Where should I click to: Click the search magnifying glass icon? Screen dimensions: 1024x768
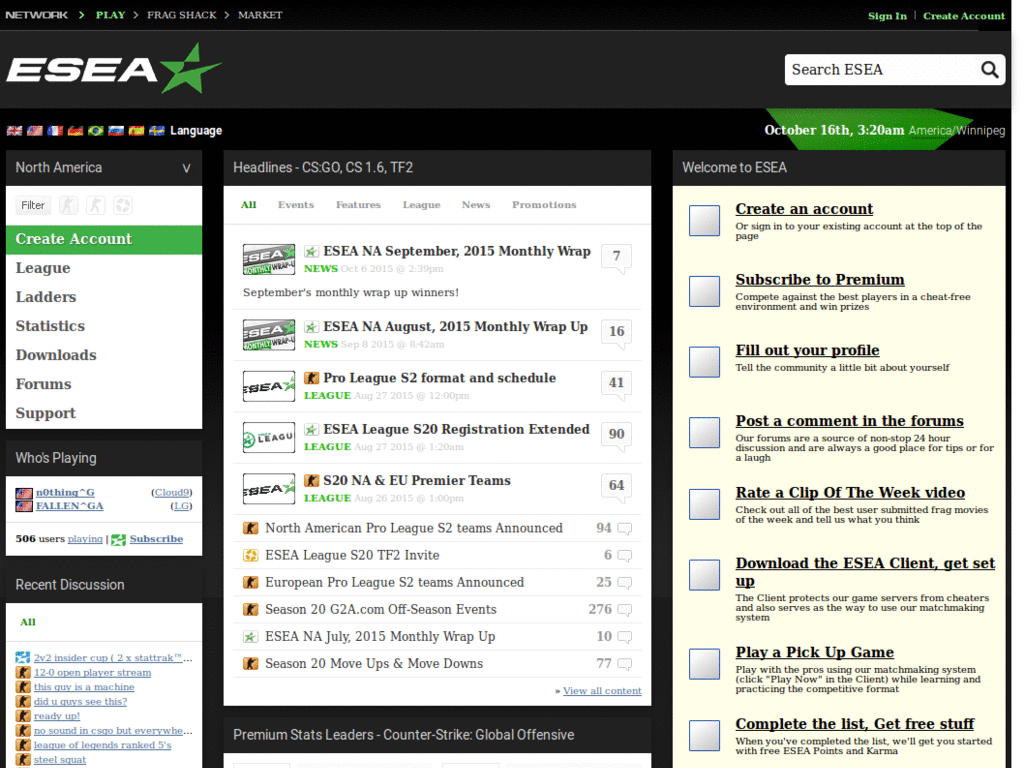pyautogui.click(x=989, y=69)
